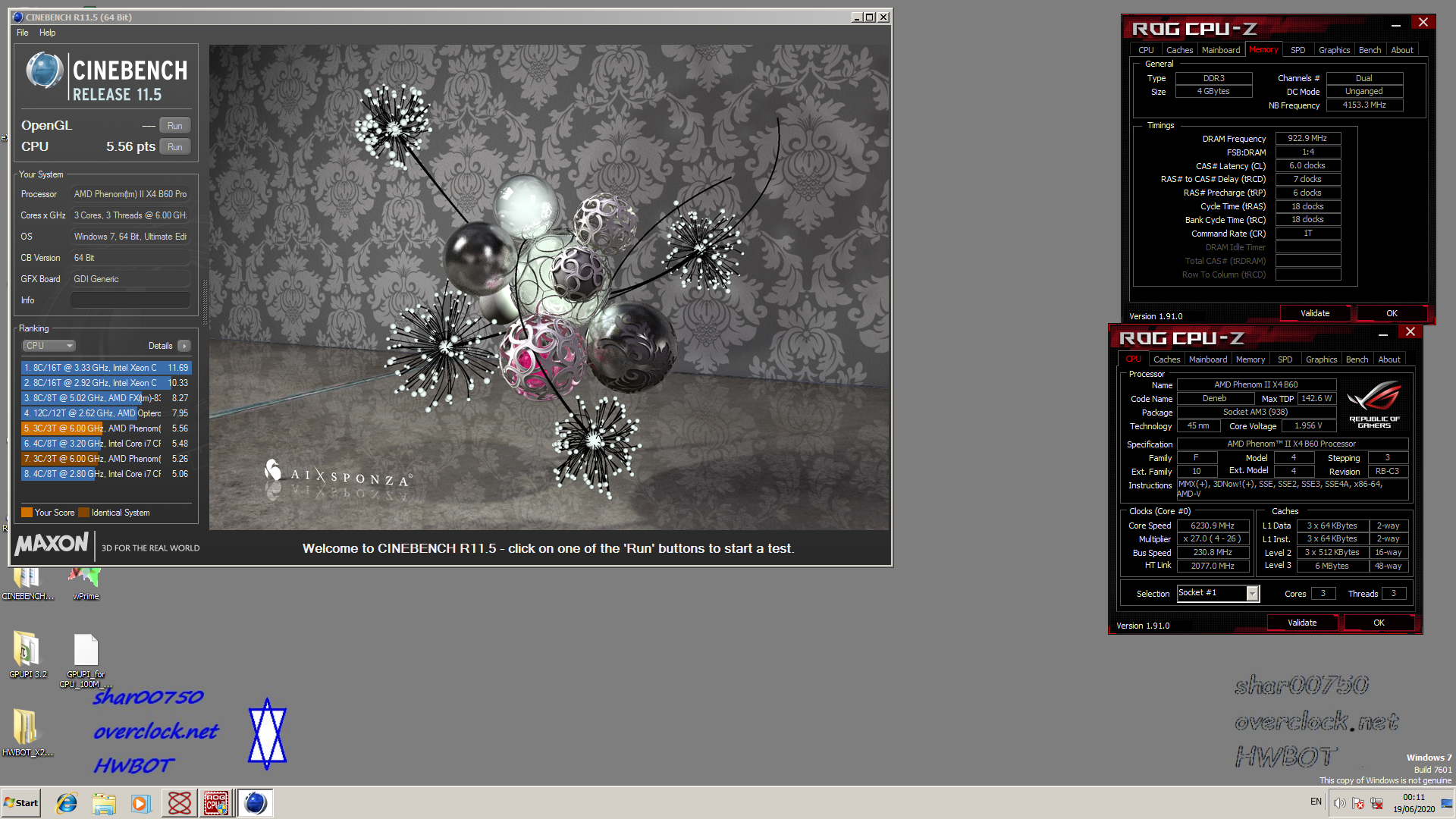Click the volume speaker tray icon
This screenshot has height=819, width=1456.
coord(1340,803)
